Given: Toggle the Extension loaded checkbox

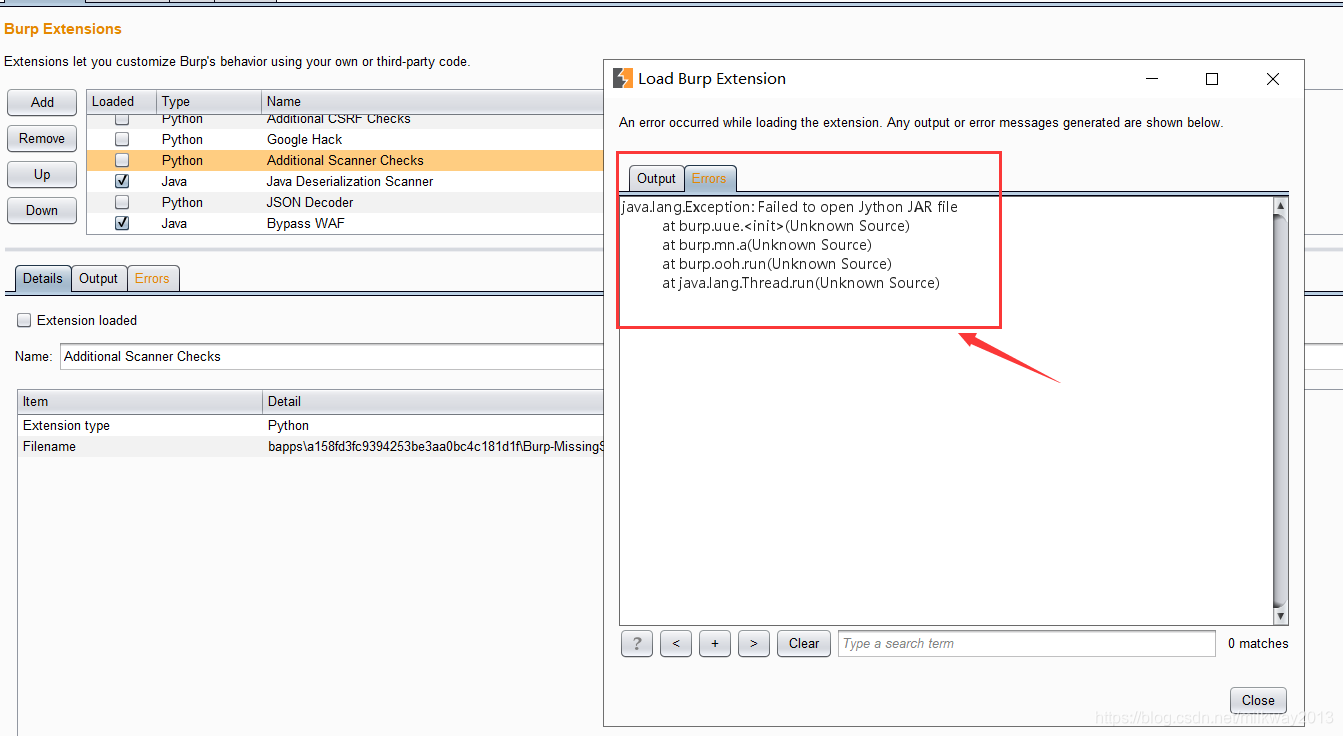Looking at the screenshot, I should pos(23,320).
